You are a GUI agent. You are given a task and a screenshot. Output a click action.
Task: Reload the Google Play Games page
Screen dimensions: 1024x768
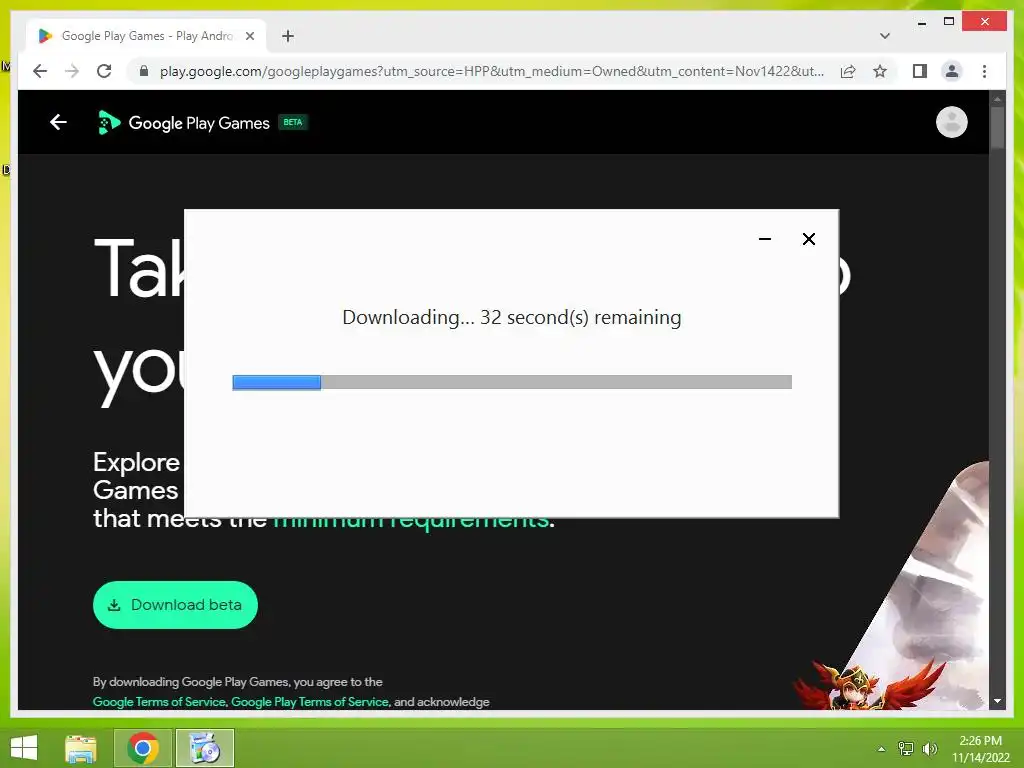104,71
